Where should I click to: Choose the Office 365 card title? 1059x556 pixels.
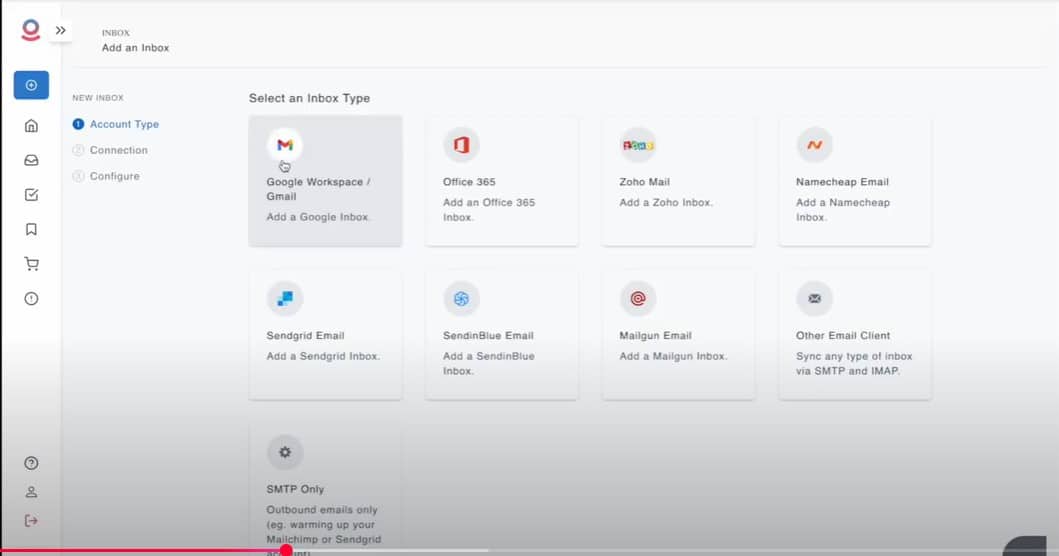[469, 182]
